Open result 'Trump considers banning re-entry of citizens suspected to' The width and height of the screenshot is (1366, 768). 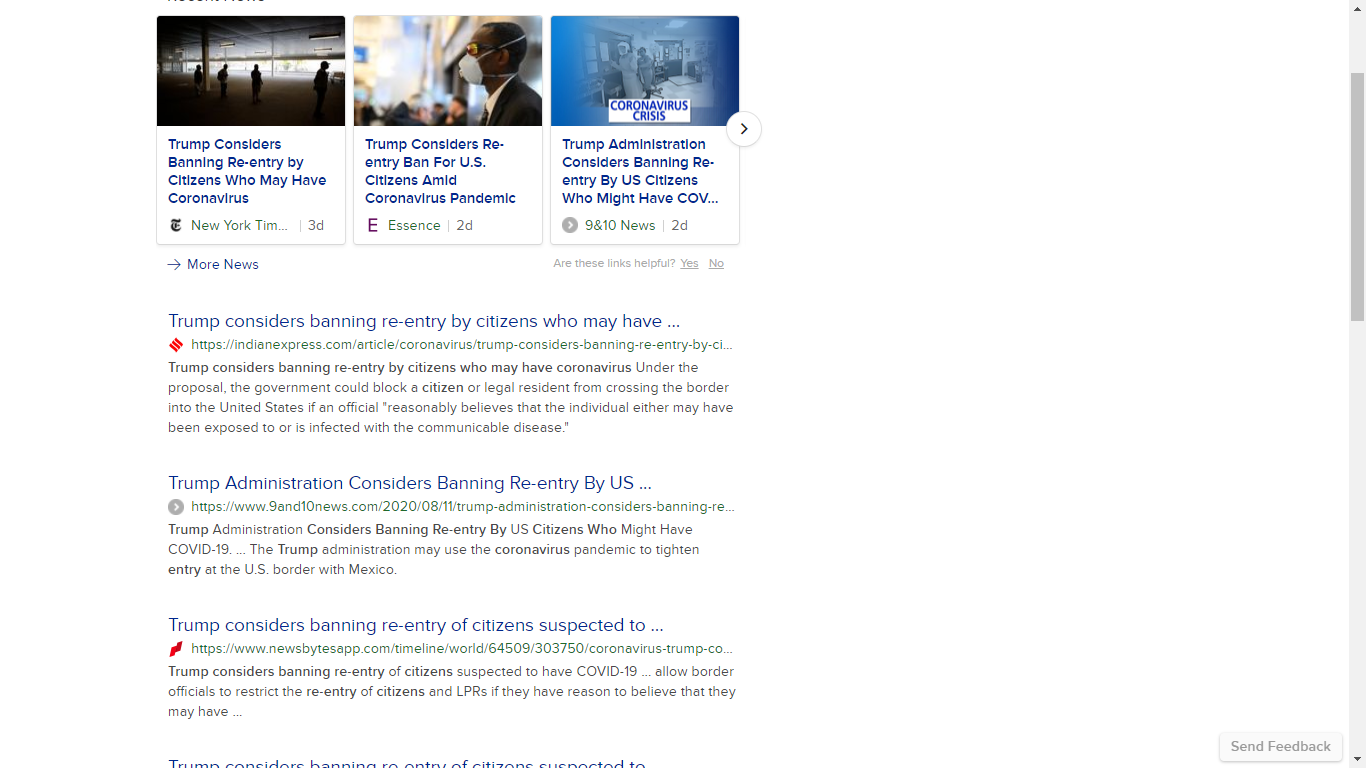pyautogui.click(x=416, y=625)
